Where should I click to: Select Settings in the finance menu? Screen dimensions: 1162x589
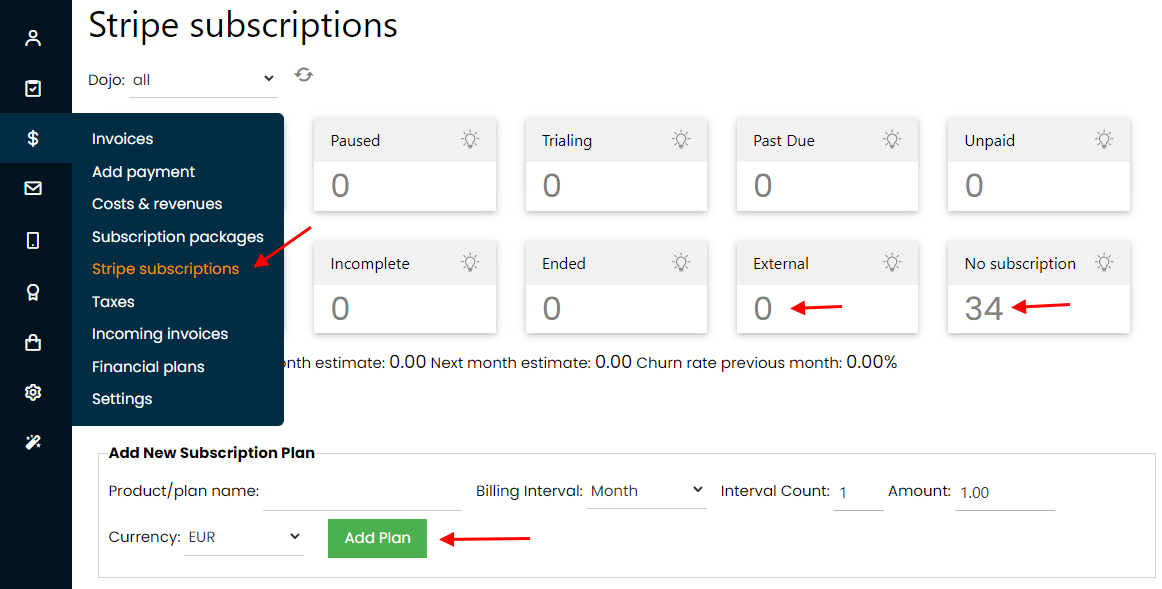[x=122, y=399]
